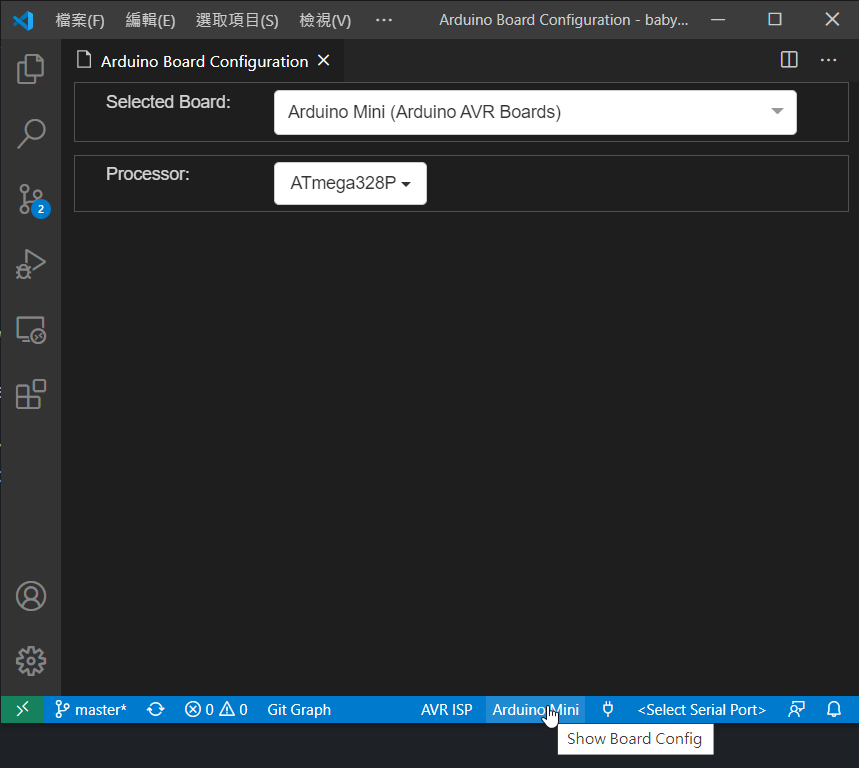Open notifications bell icon

(x=834, y=709)
